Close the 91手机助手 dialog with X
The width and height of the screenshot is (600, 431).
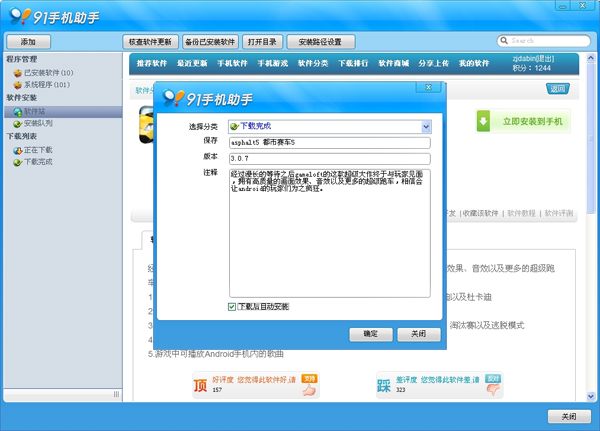(x=429, y=87)
